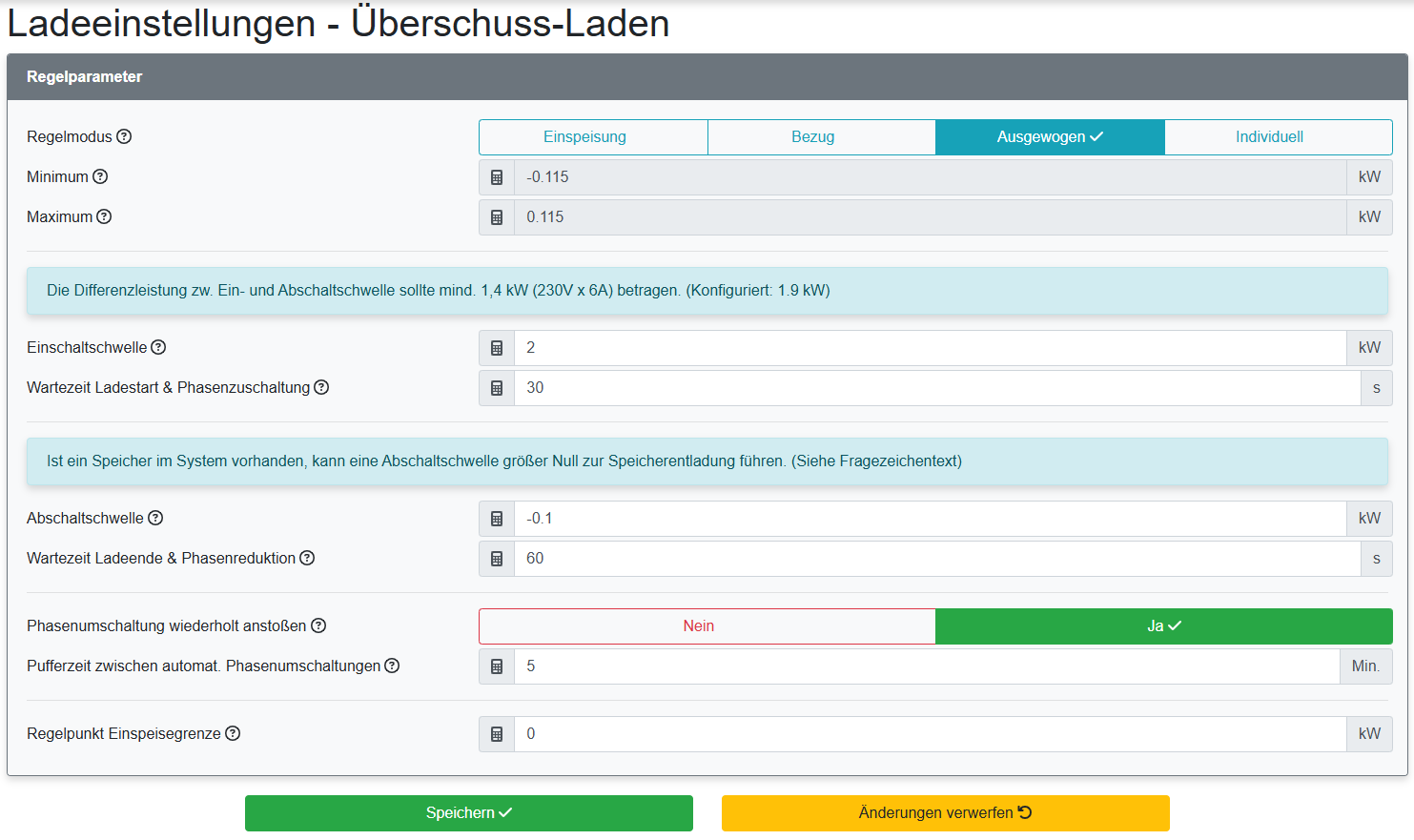The image size is (1414, 840).
Task: Switch Regelmodus to Einspeisung
Action: (x=593, y=136)
